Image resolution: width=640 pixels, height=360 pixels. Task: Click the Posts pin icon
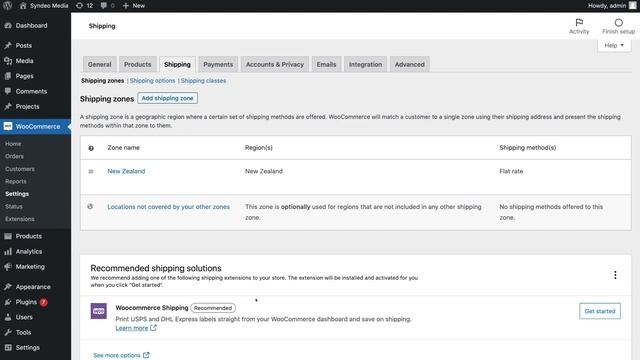coord(8,45)
